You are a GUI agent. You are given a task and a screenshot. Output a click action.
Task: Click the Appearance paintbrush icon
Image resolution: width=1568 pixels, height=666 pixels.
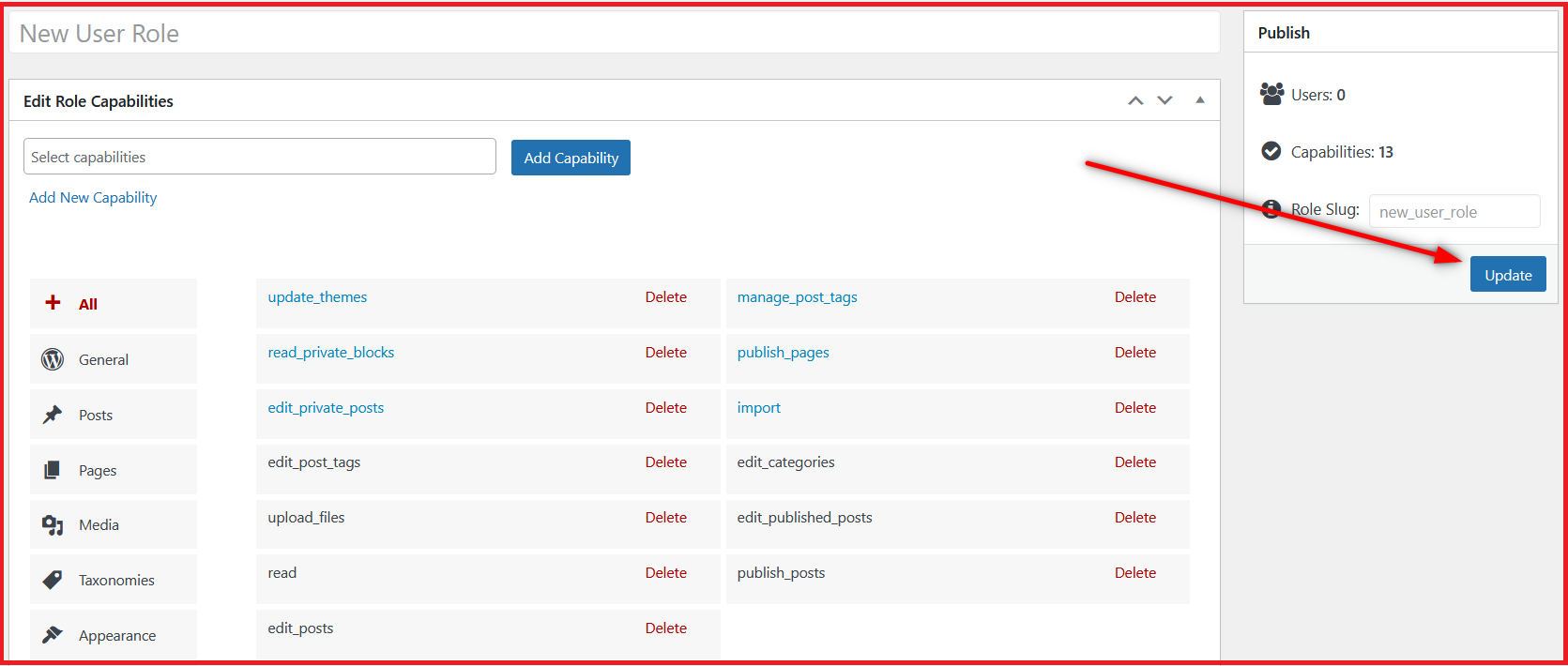(53, 635)
